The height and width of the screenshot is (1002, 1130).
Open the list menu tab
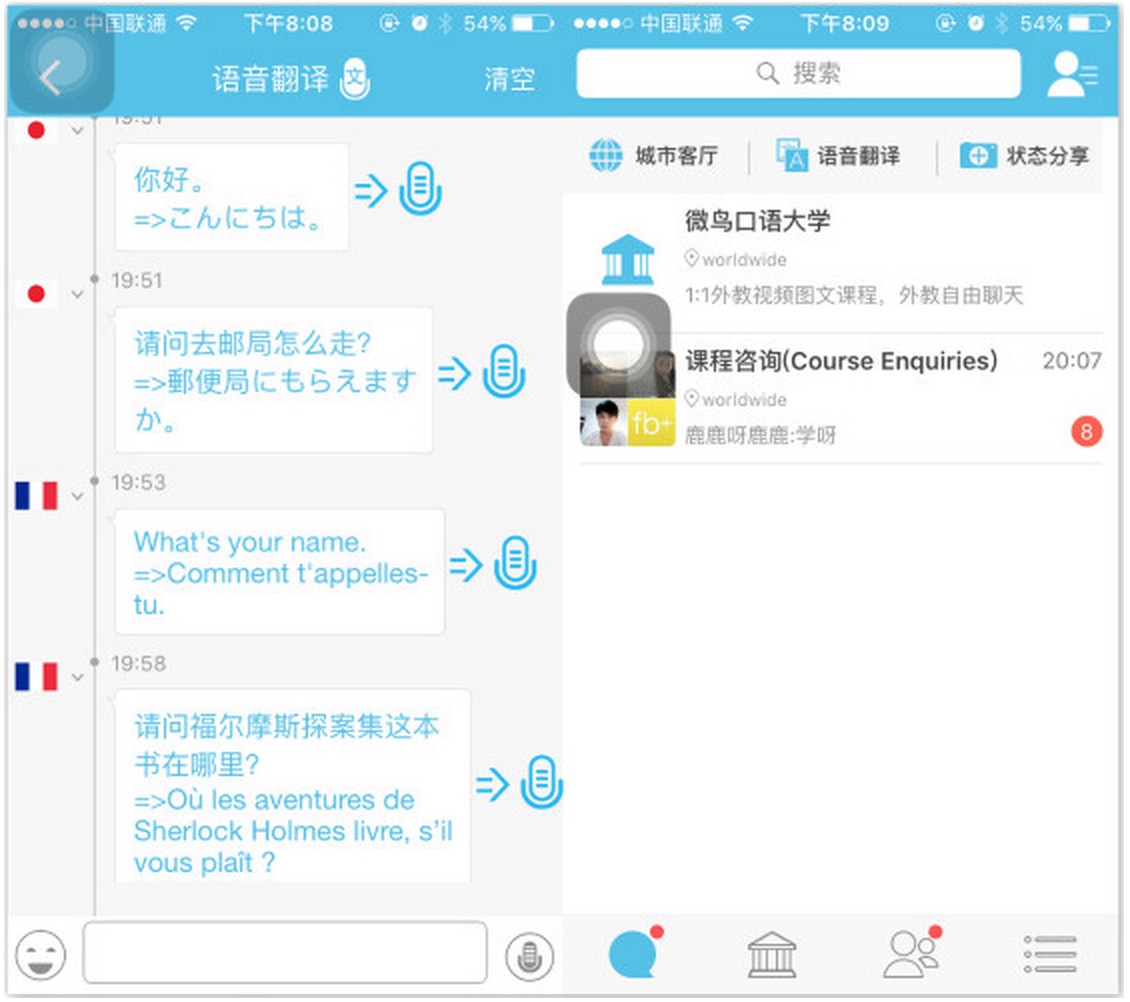[1050, 954]
